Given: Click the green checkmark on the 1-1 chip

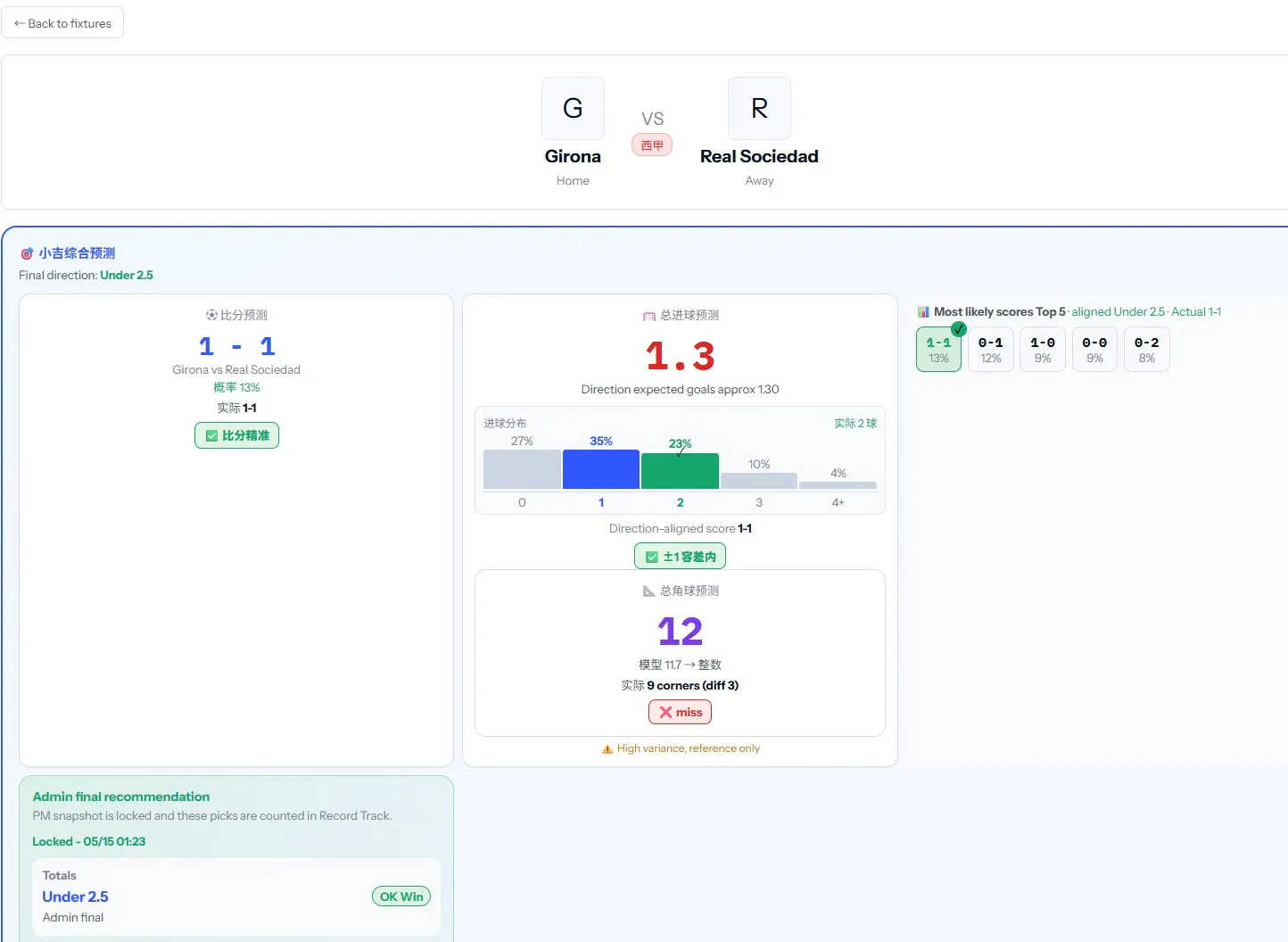Looking at the screenshot, I should (959, 328).
